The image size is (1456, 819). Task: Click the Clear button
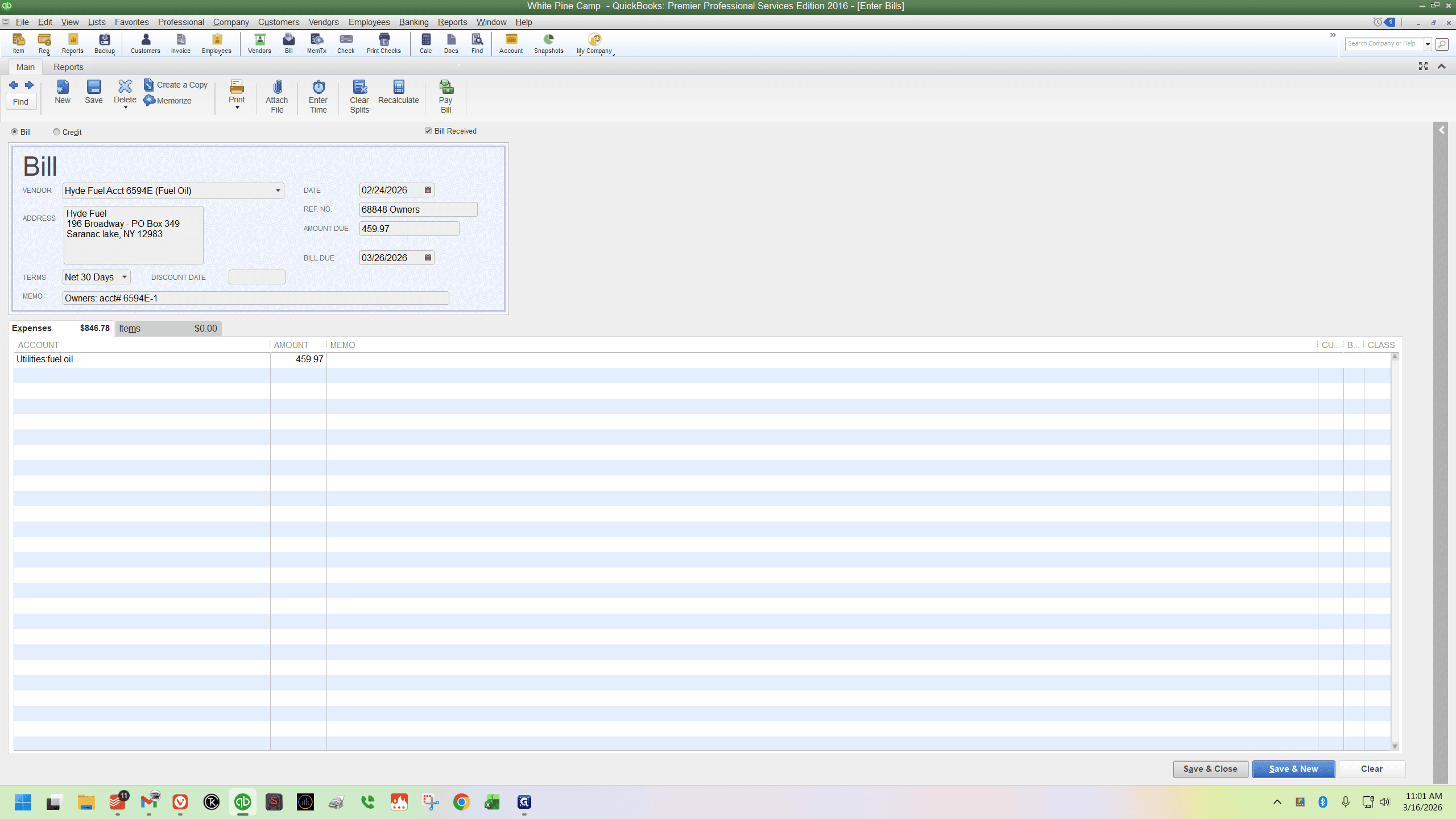[x=1372, y=769]
